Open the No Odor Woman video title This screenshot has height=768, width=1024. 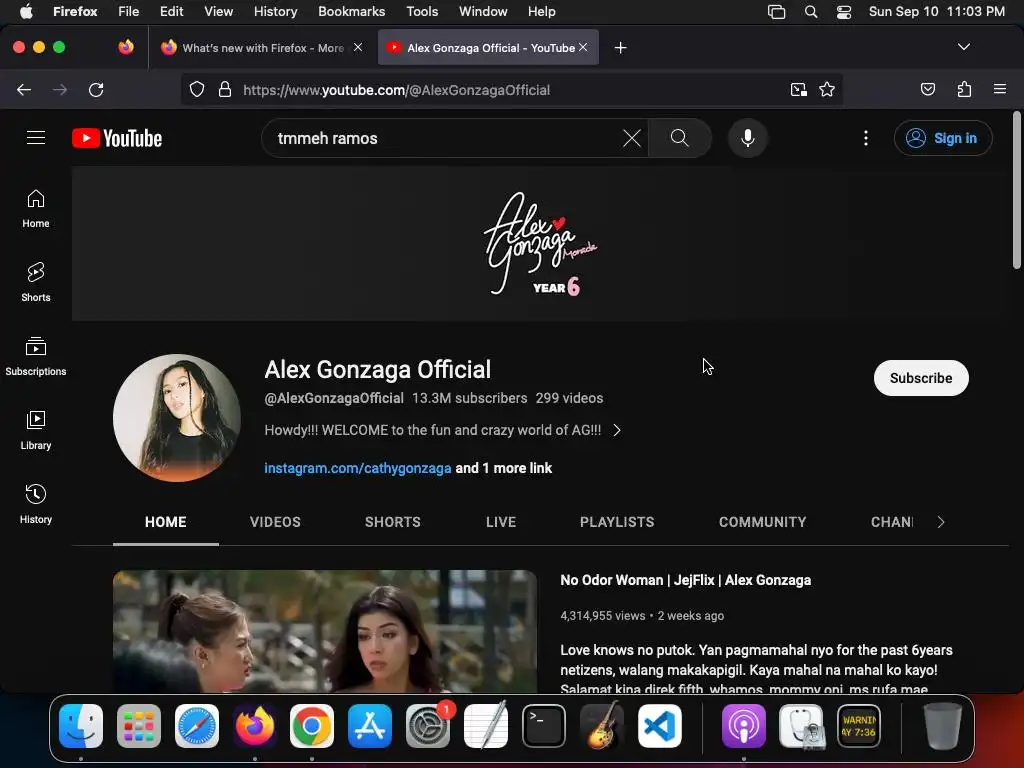click(x=685, y=580)
